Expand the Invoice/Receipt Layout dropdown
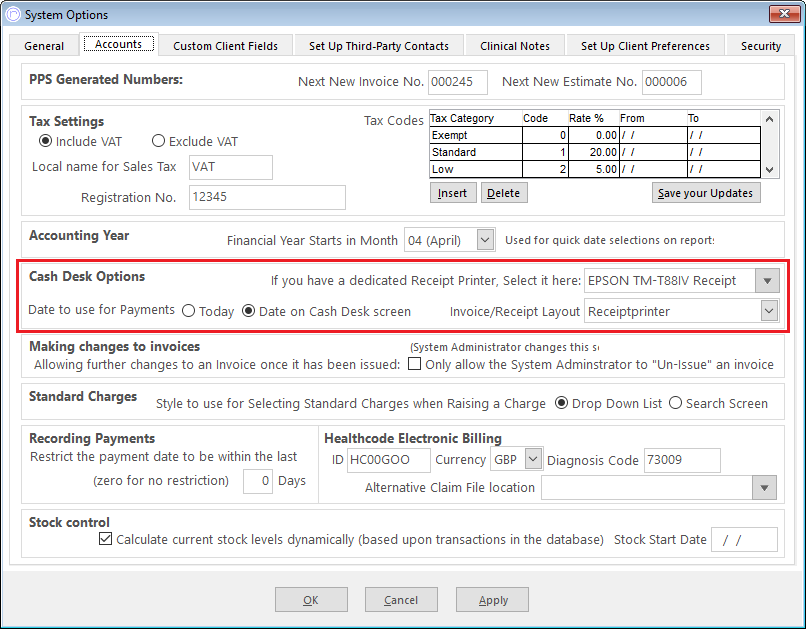The height and width of the screenshot is (629, 806). [769, 311]
